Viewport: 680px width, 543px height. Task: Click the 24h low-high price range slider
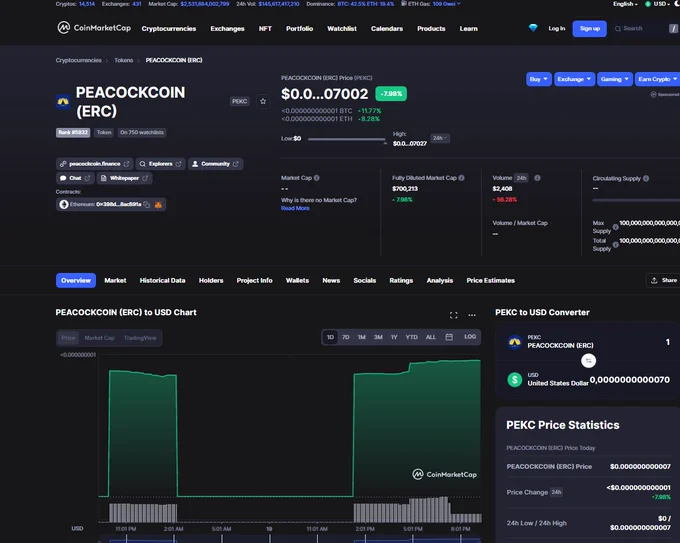(x=346, y=139)
